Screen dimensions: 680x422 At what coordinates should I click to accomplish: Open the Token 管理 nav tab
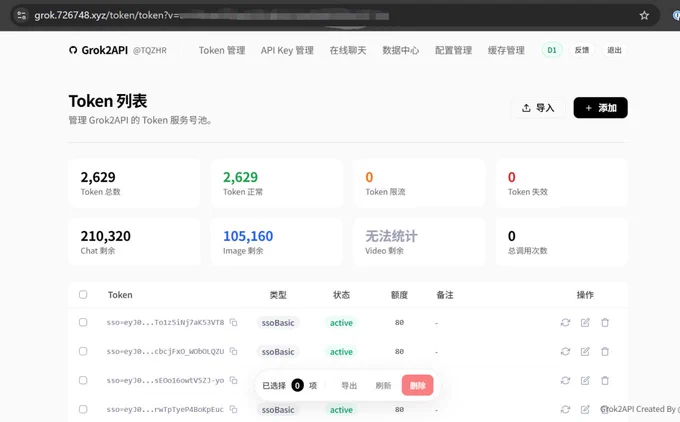(x=222, y=50)
